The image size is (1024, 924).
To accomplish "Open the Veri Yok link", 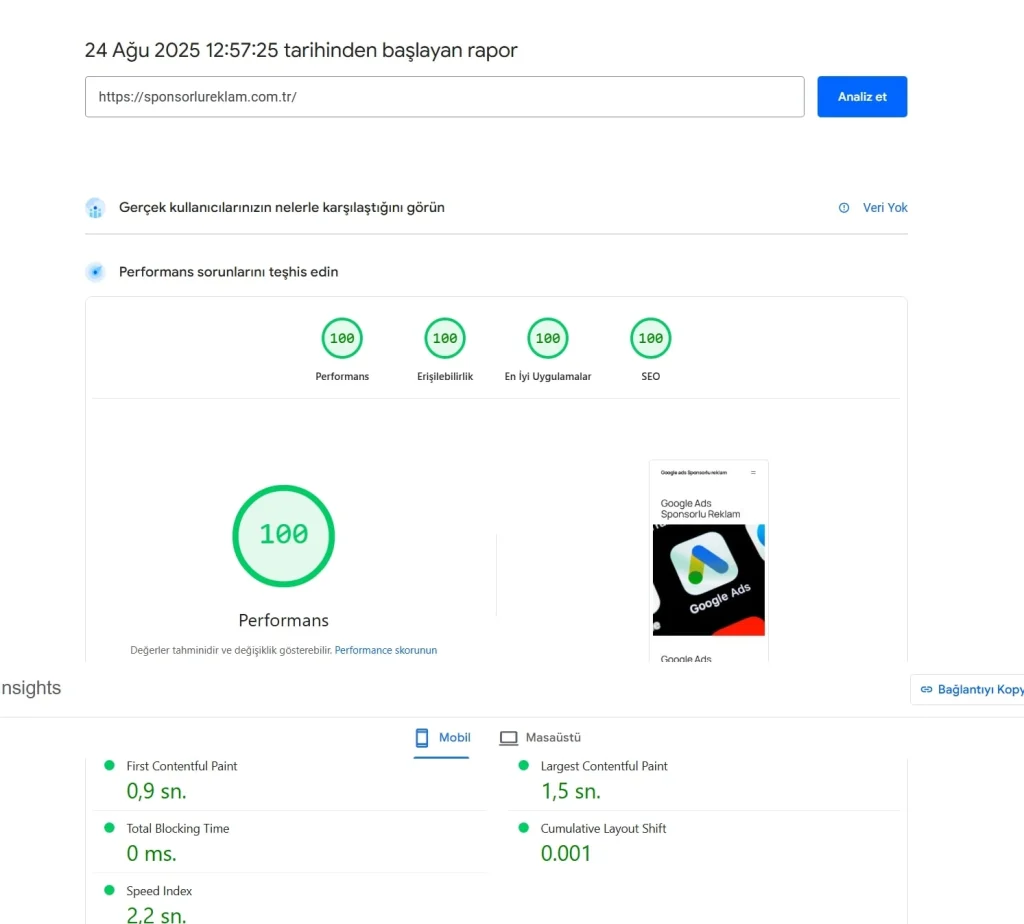I will (884, 207).
